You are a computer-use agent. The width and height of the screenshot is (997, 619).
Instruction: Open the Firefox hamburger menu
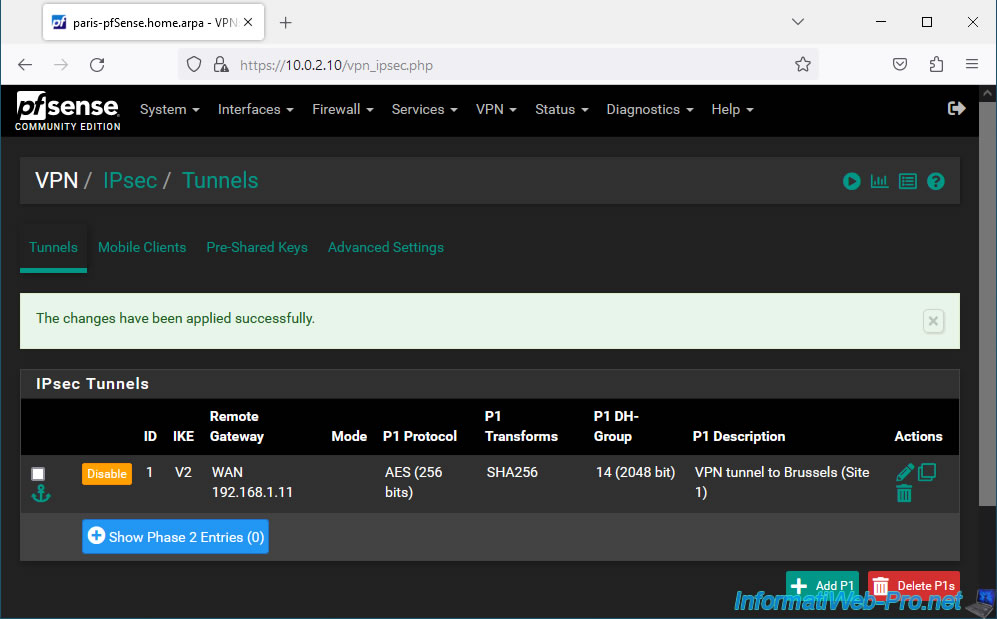pyautogui.click(x=972, y=64)
